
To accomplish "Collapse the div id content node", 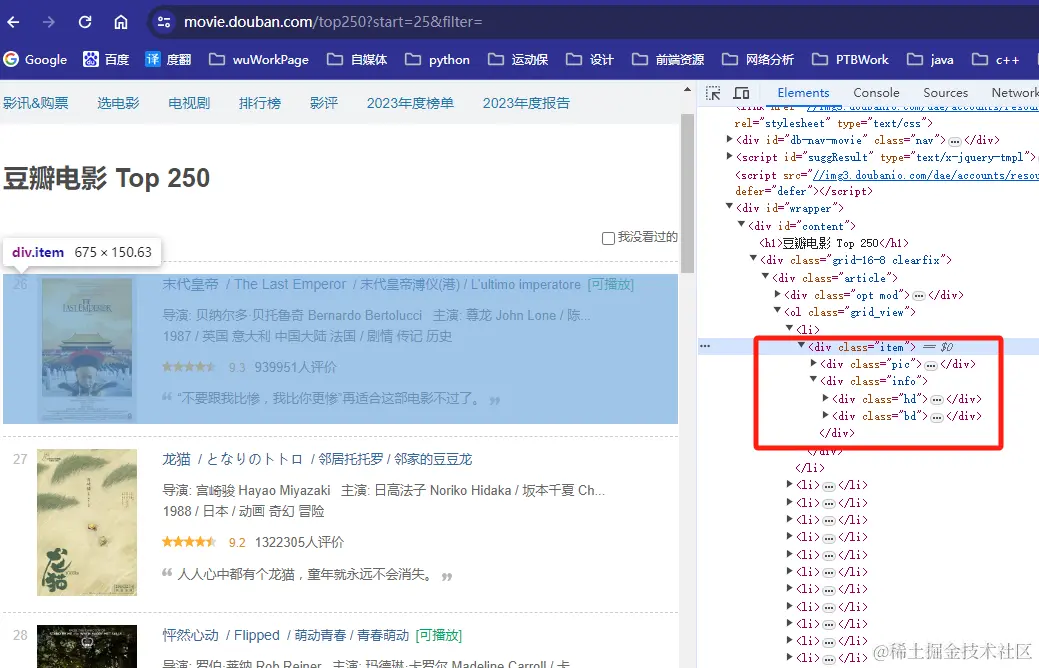I will 741,226.
